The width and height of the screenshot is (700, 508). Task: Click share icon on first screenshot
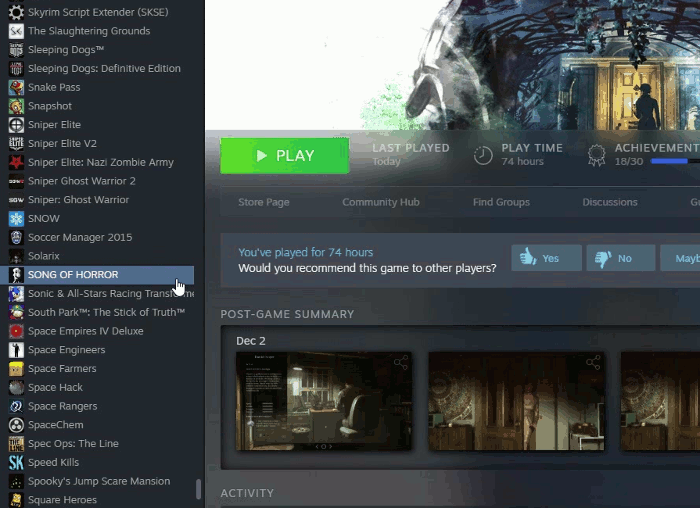coord(400,362)
